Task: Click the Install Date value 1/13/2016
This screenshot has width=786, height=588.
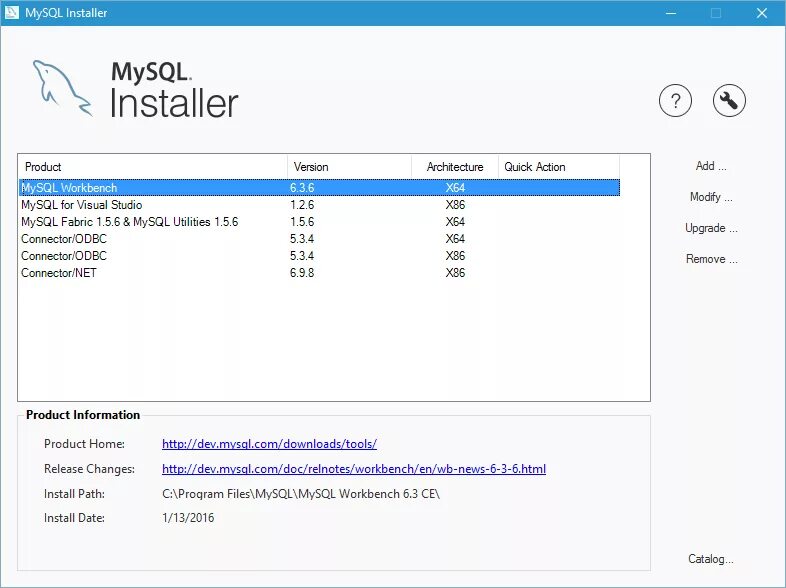Action: pos(188,518)
